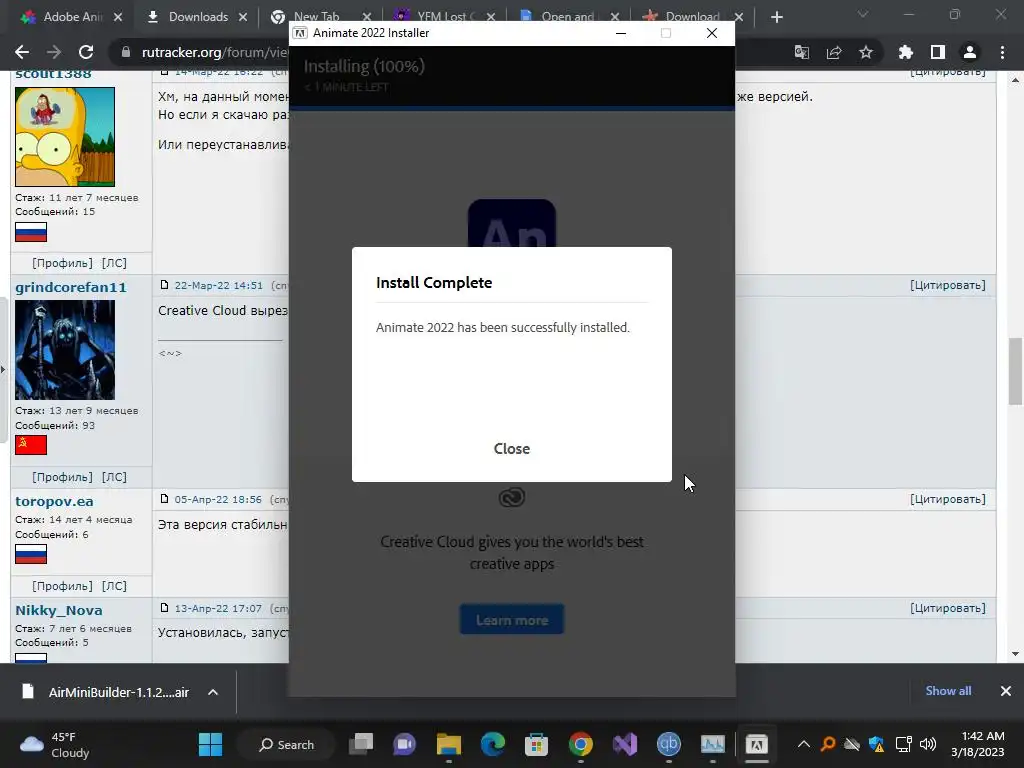Open post link icon for 05-Апр-22 18:56
This screenshot has height=768, width=1024.
[x=165, y=499]
